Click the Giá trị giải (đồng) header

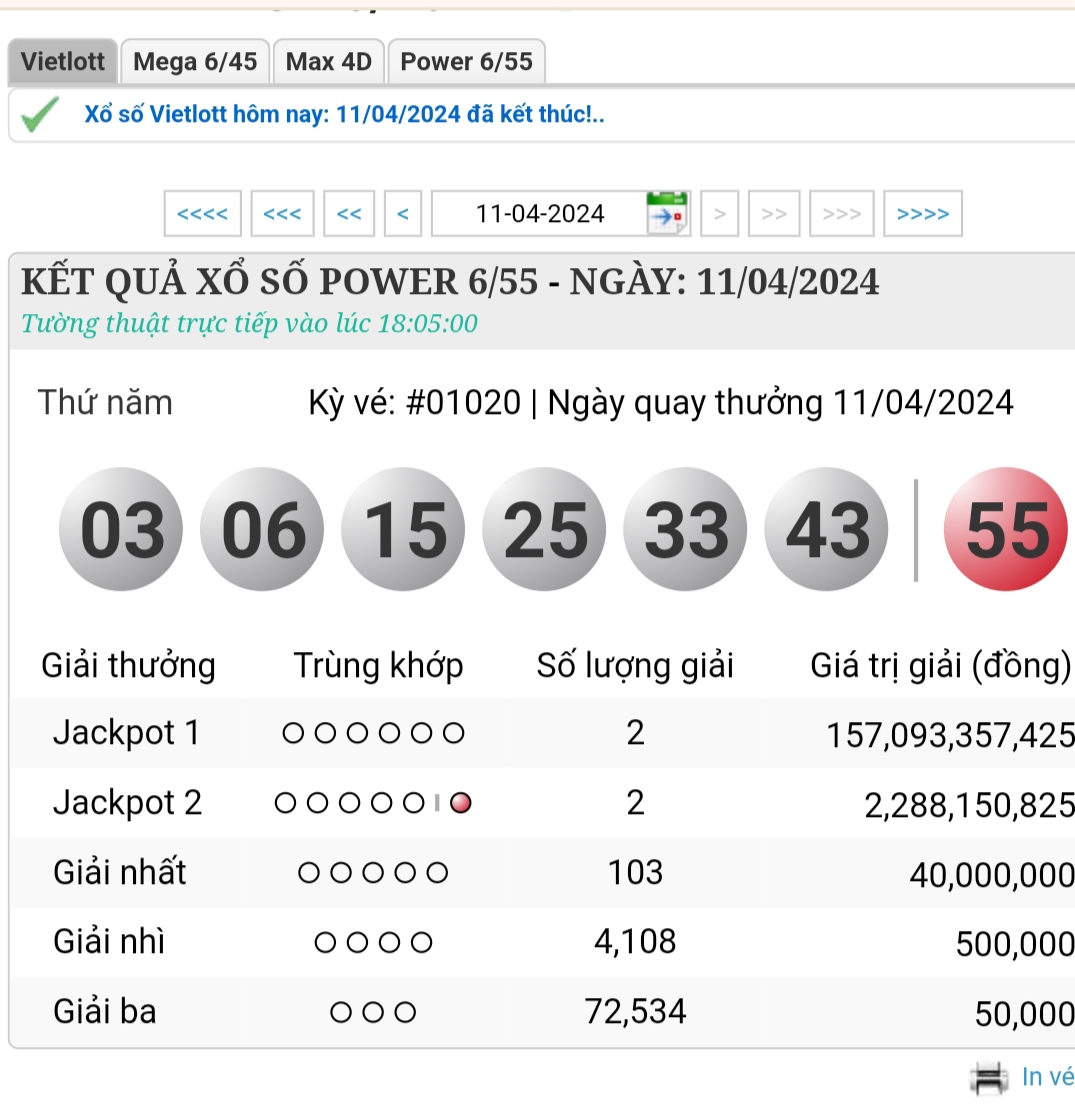941,665
